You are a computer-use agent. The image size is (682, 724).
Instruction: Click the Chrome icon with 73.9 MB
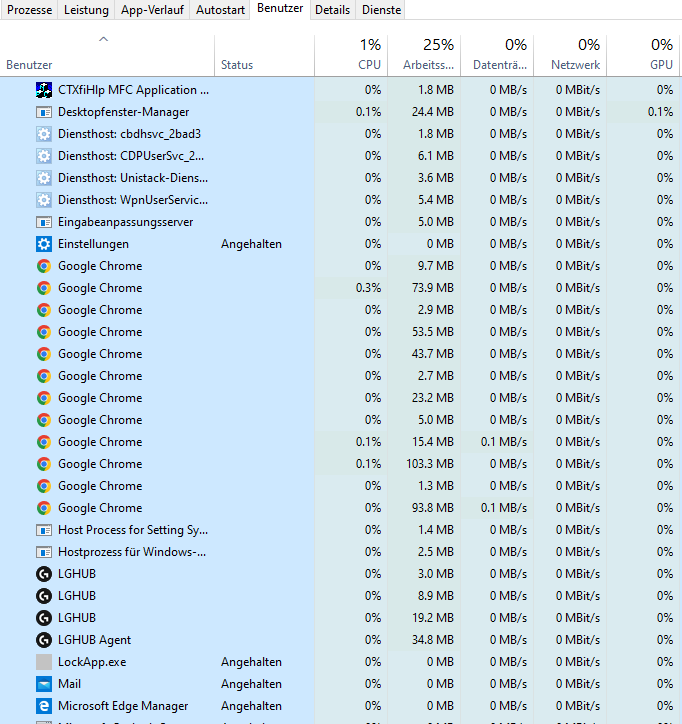44,288
